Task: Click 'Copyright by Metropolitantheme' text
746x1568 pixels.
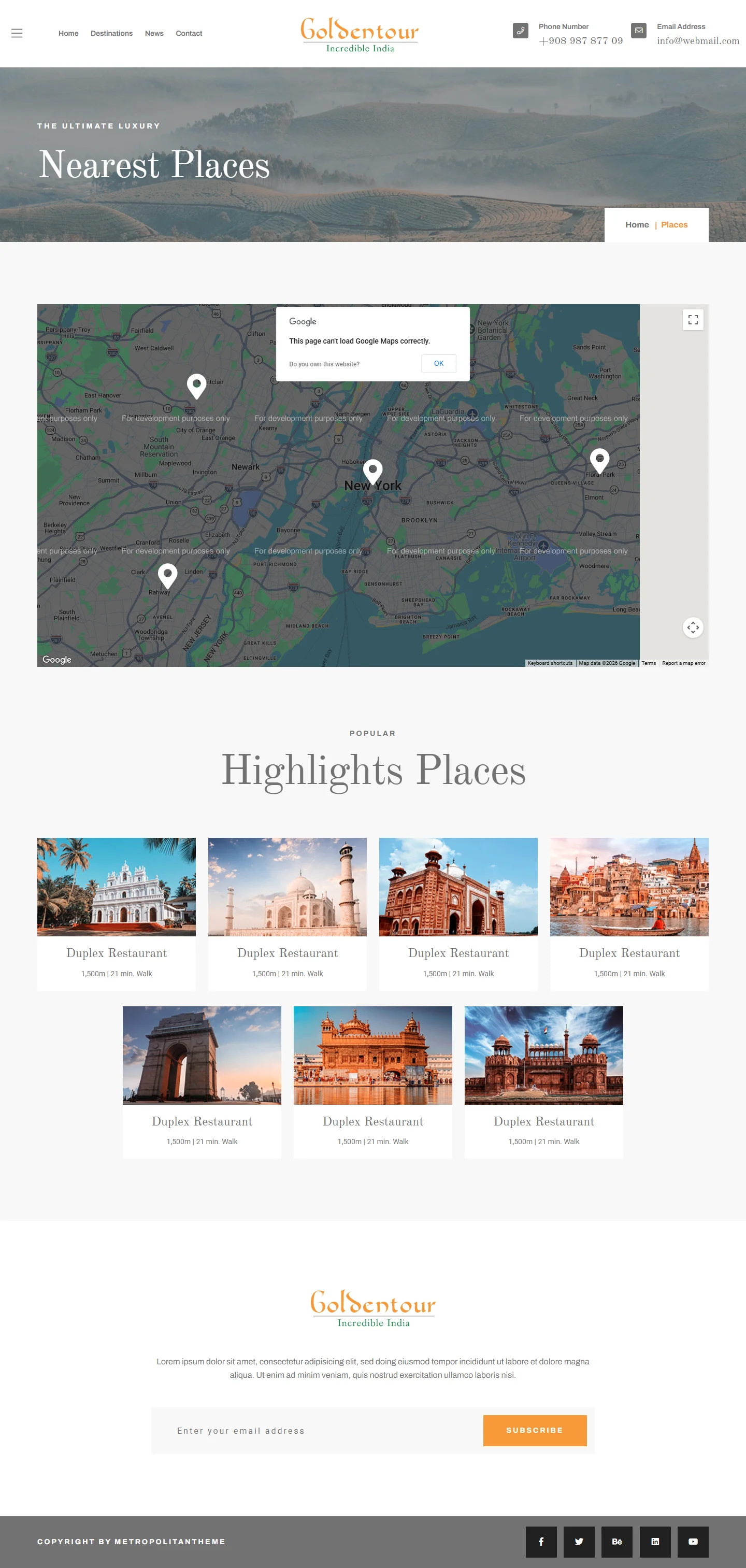Action: coord(132,1542)
